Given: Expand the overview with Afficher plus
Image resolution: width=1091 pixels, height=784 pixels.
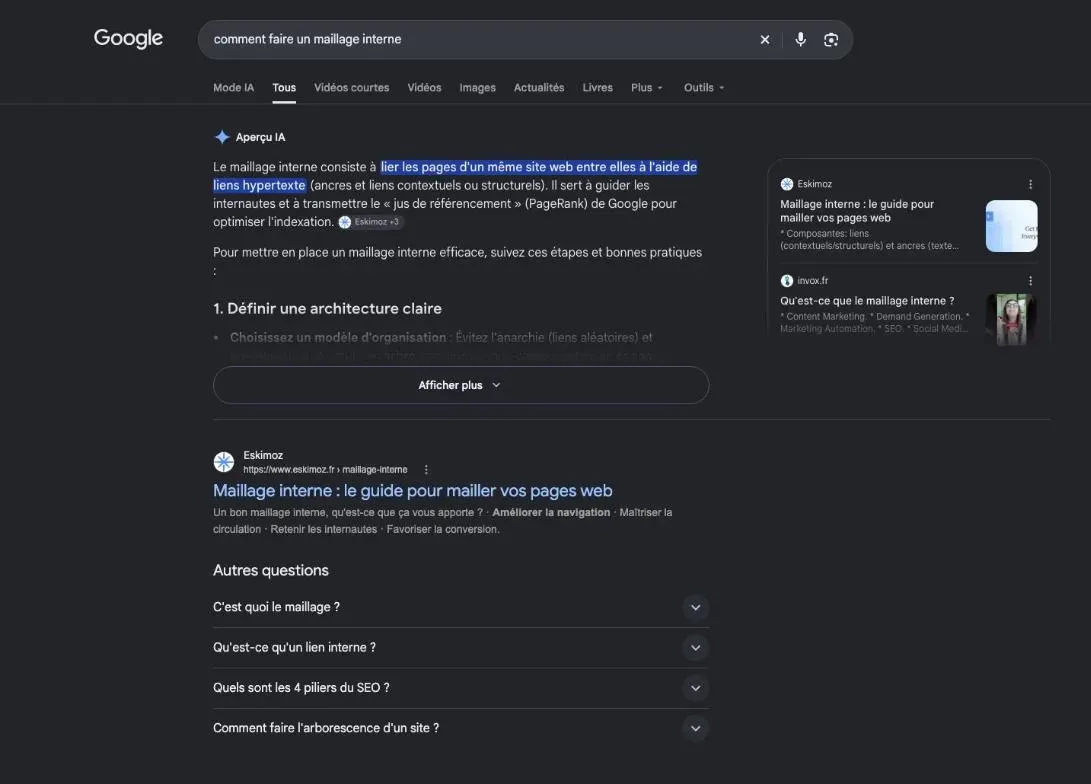Looking at the screenshot, I should 461,385.
